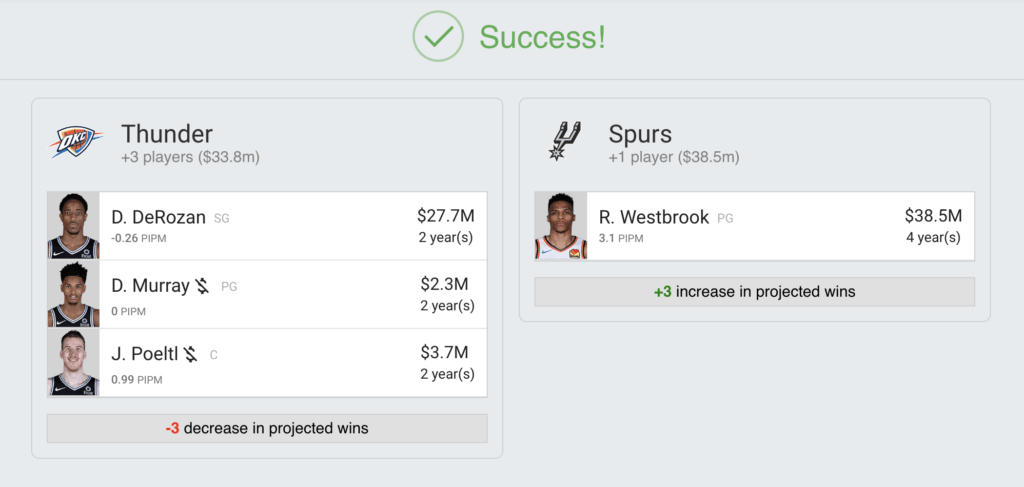Click the Spurs team name heading
The width and height of the screenshot is (1024, 487).
pos(640,134)
